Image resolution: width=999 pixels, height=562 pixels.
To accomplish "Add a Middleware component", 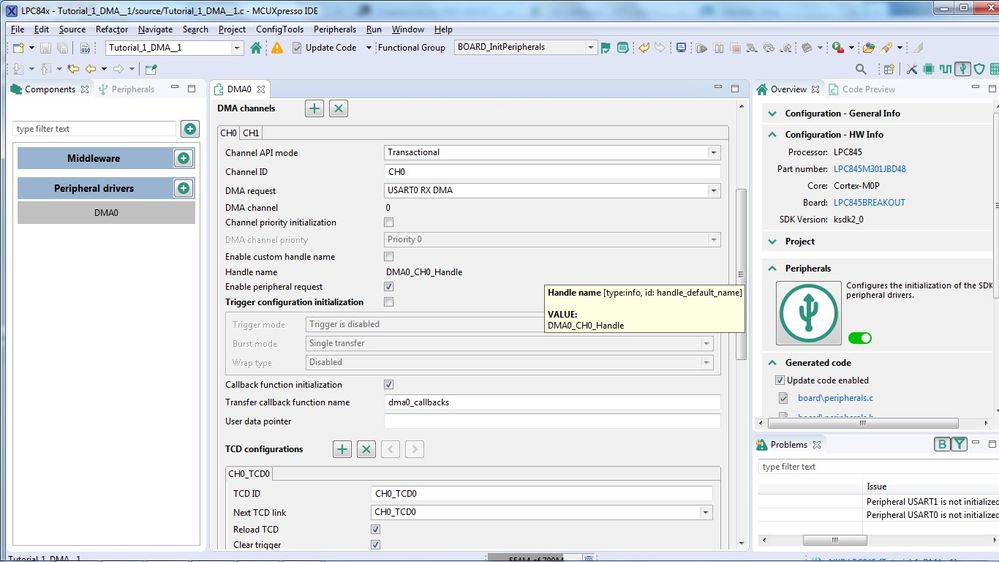I will (183, 158).
